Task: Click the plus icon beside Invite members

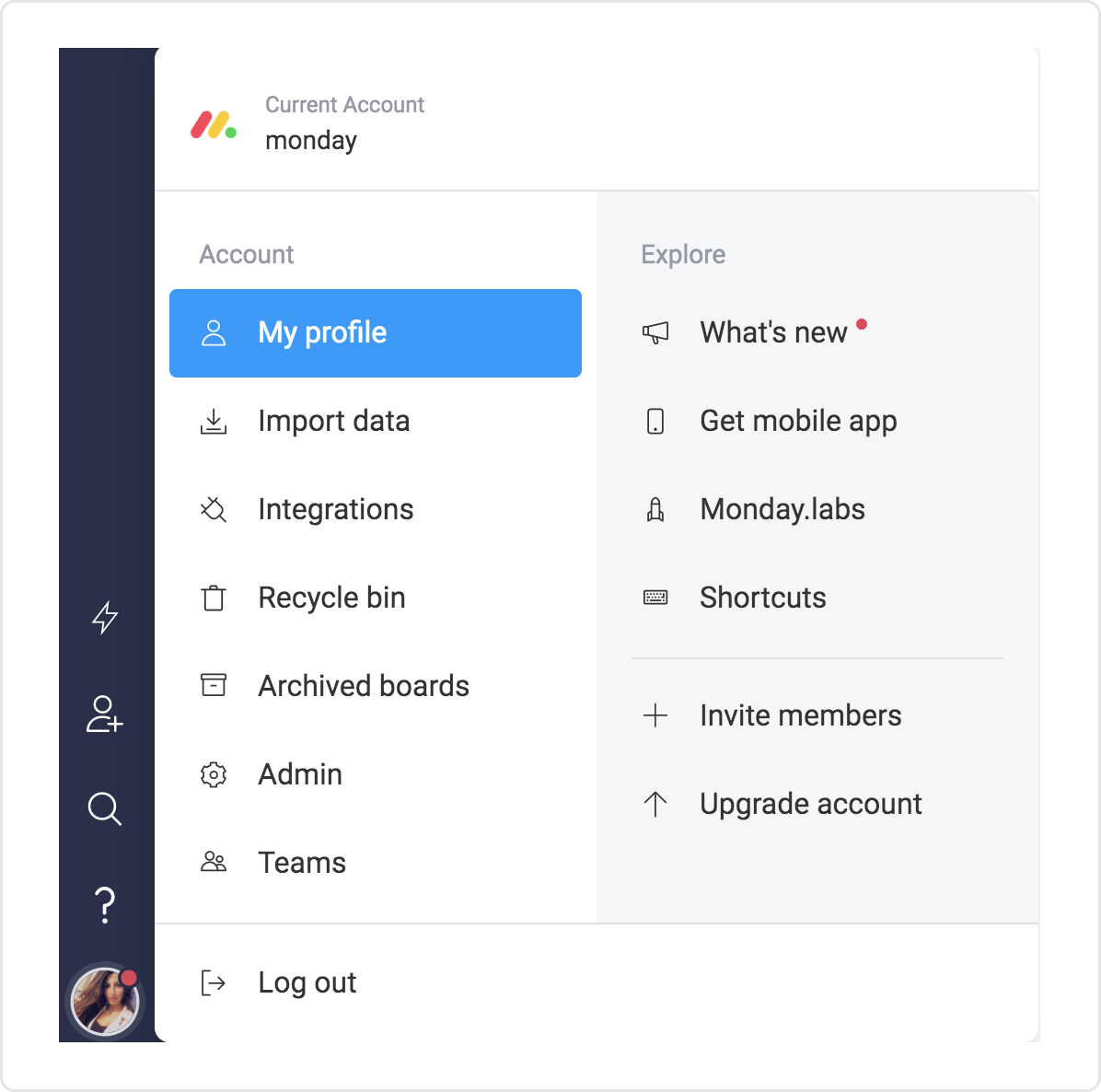Action: coord(655,715)
